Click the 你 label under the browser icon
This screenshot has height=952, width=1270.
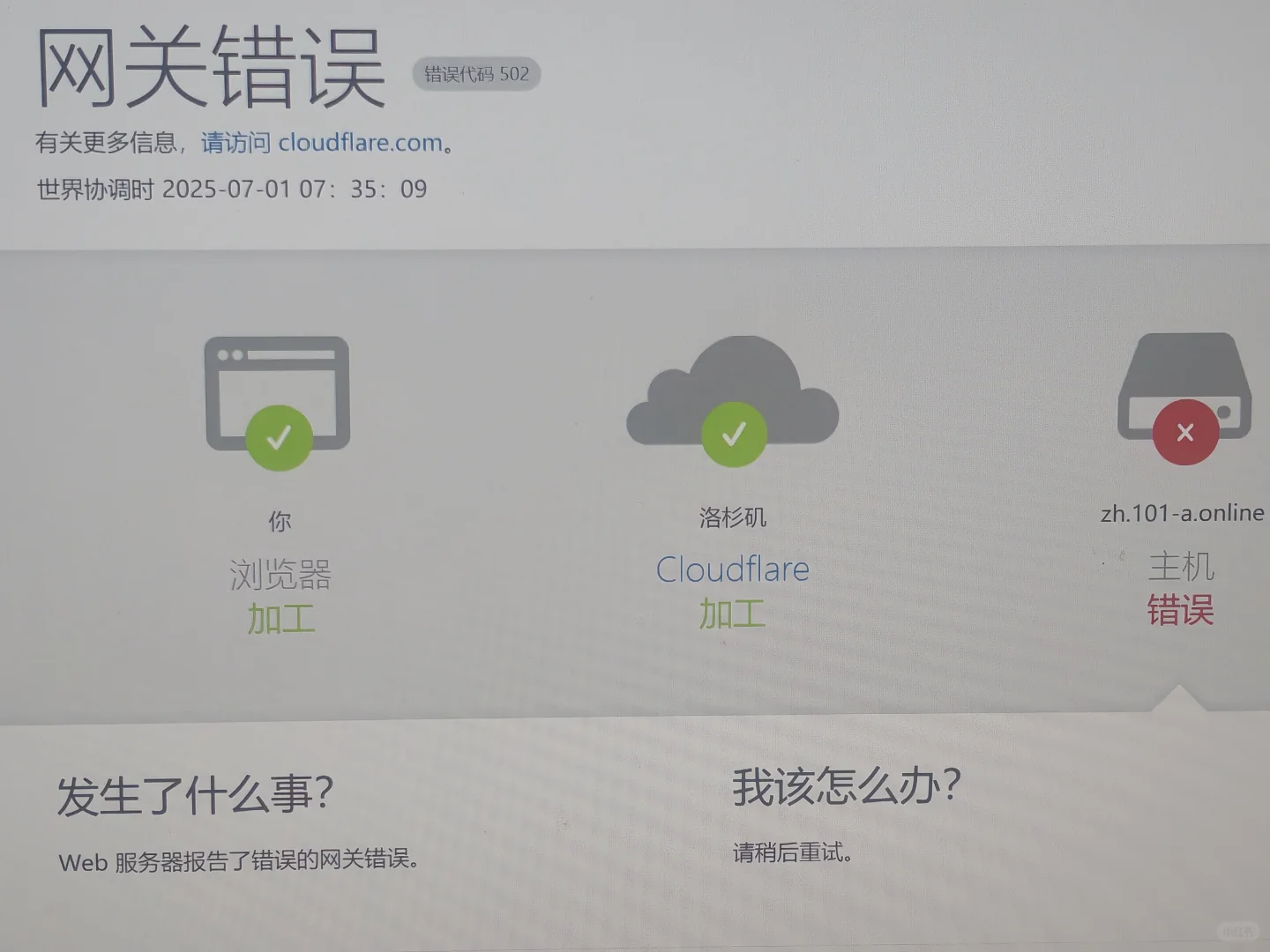(280, 522)
